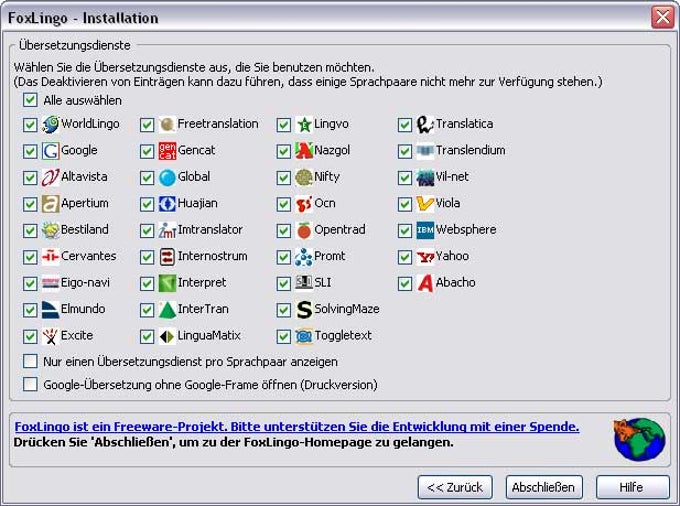Click the SLI icon
Screen dimensions: 680x506
(304, 282)
